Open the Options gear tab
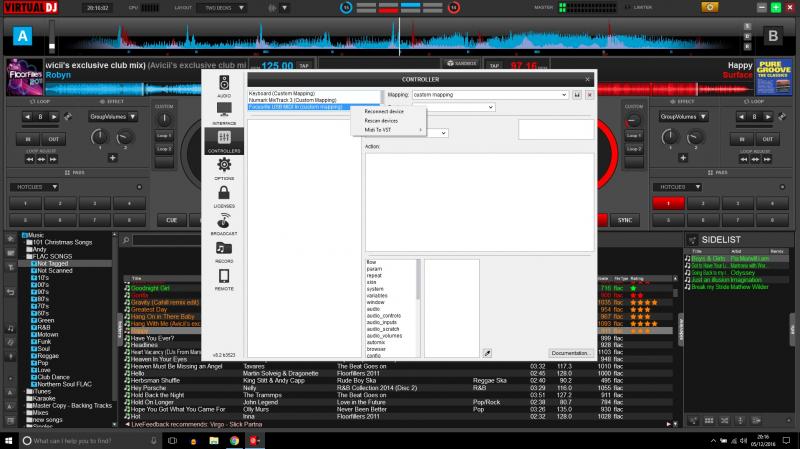The height and width of the screenshot is (449, 800). [x=224, y=168]
